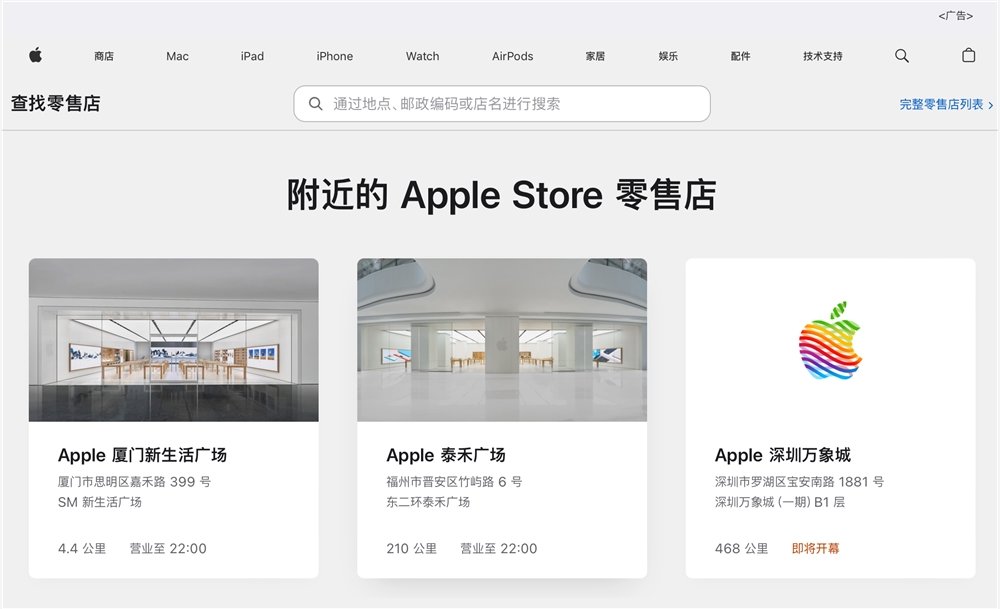Open the search magnifier in navigation bar
Screen dimensions: 1000x609
click(902, 55)
